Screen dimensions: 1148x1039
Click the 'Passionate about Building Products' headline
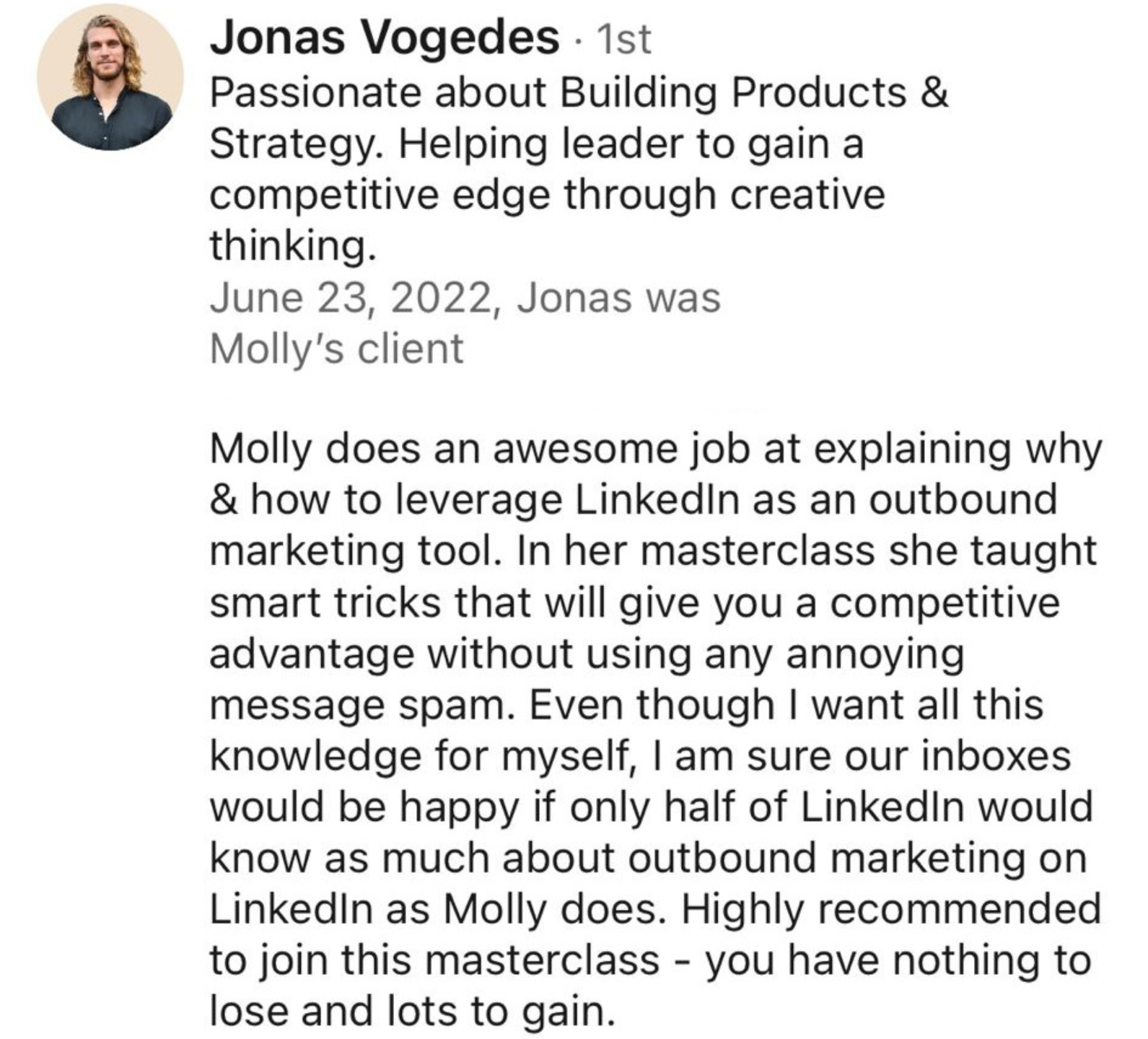pos(579,93)
